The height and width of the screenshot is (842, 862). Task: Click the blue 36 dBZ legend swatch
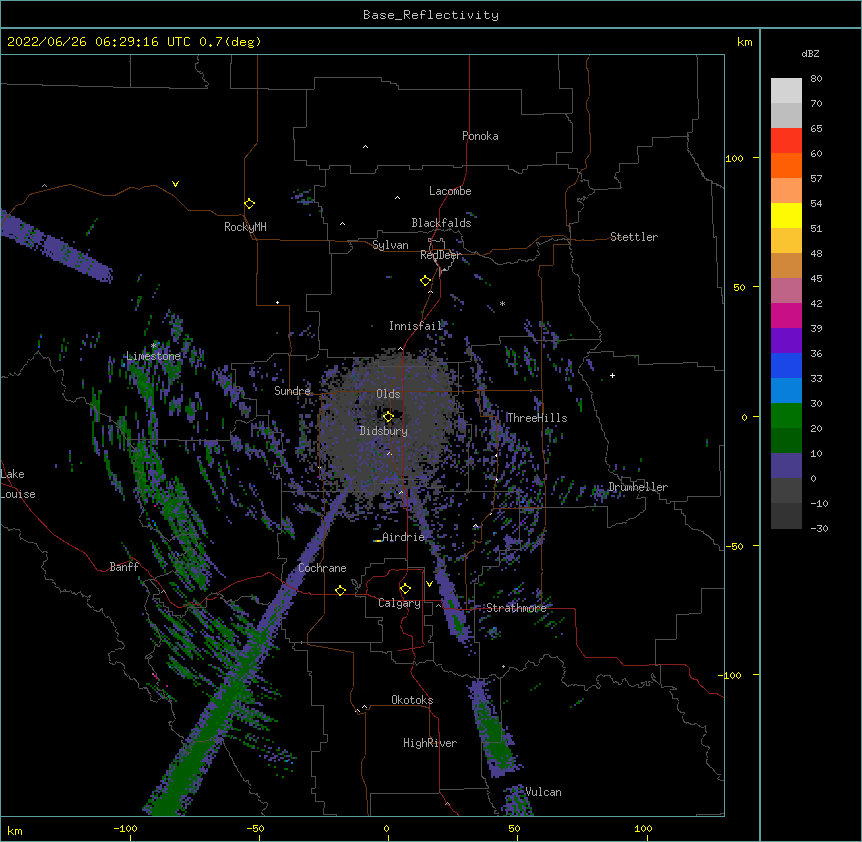(786, 365)
